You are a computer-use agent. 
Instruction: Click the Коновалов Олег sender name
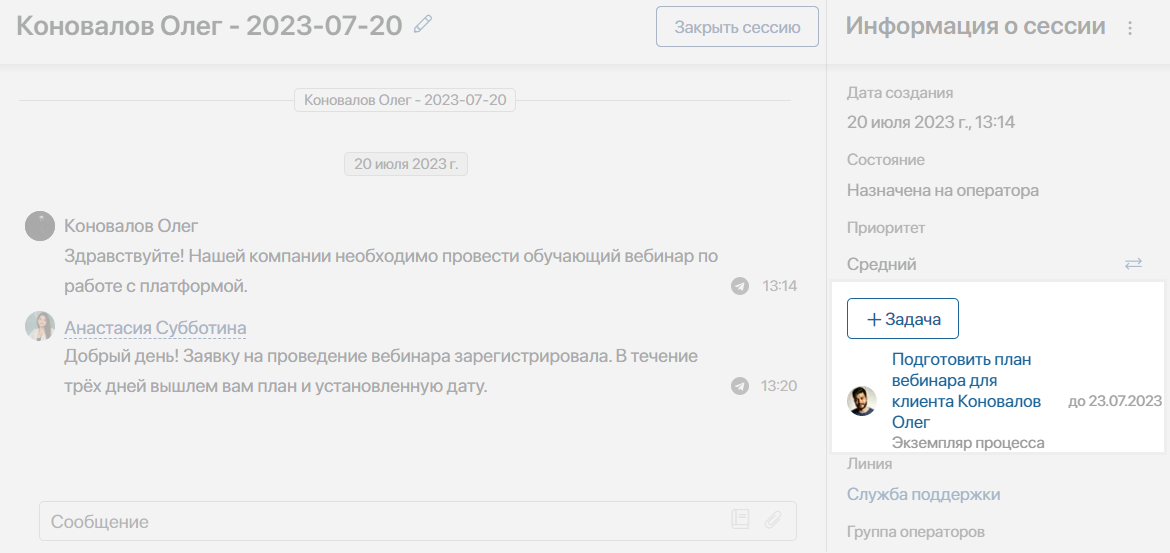[131, 226]
